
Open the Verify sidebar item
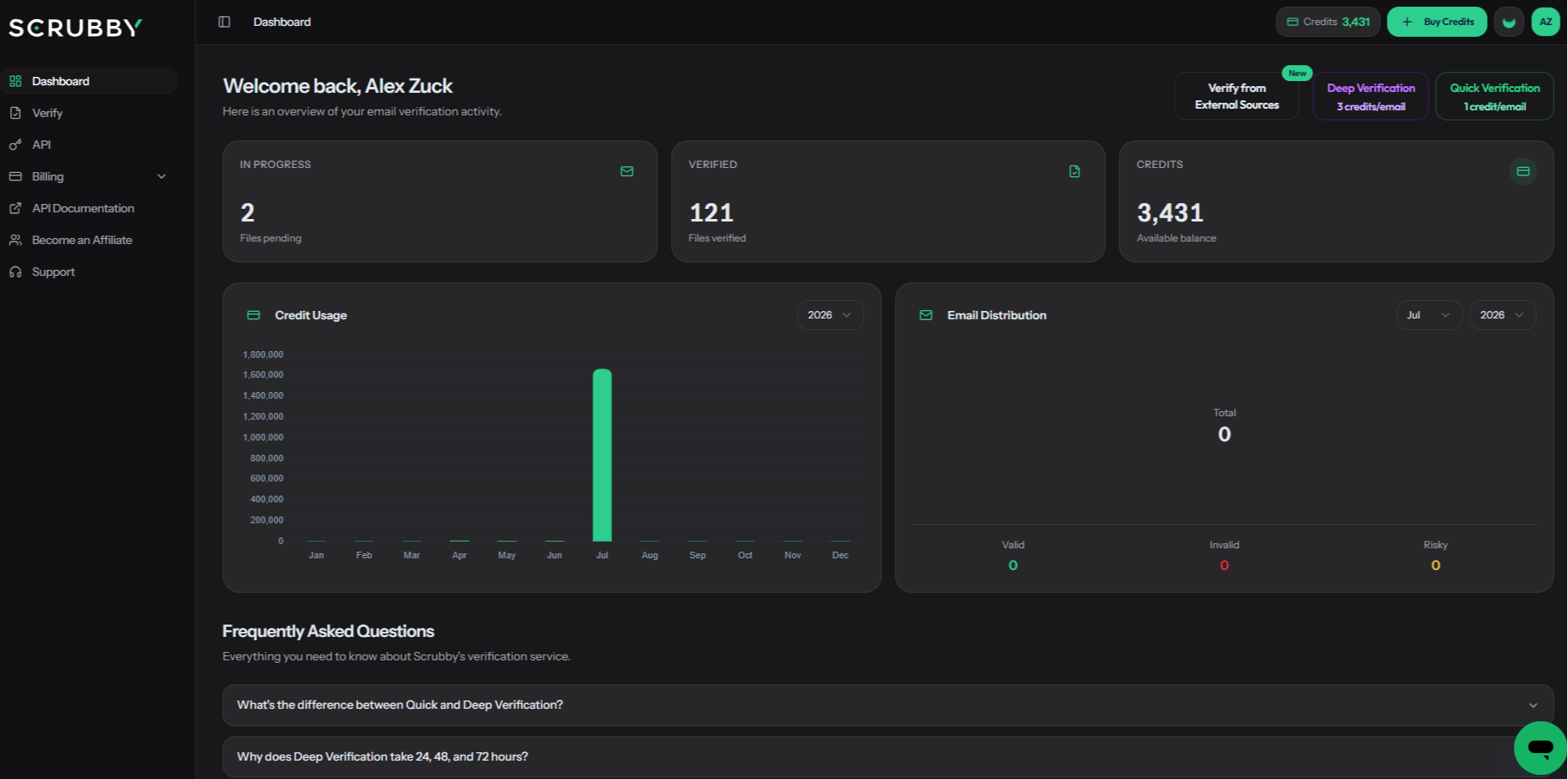coord(89,113)
